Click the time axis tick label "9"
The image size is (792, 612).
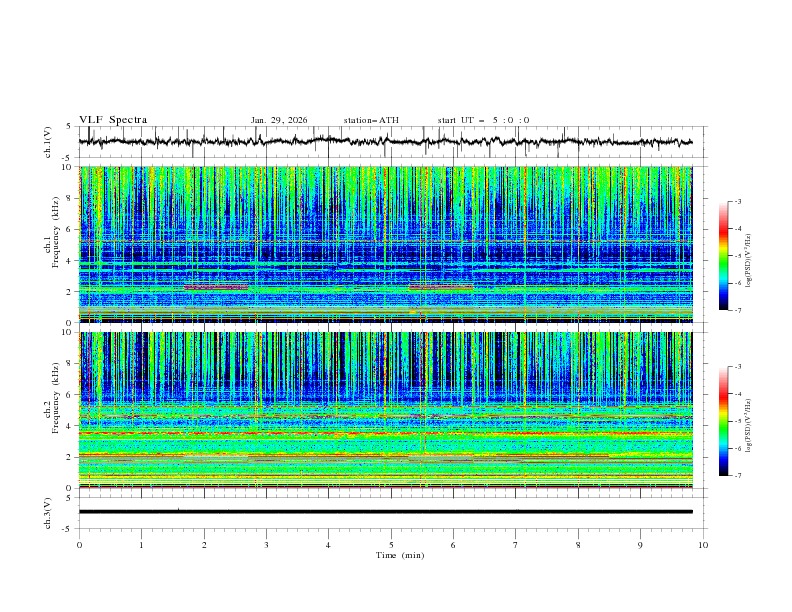tap(640, 545)
